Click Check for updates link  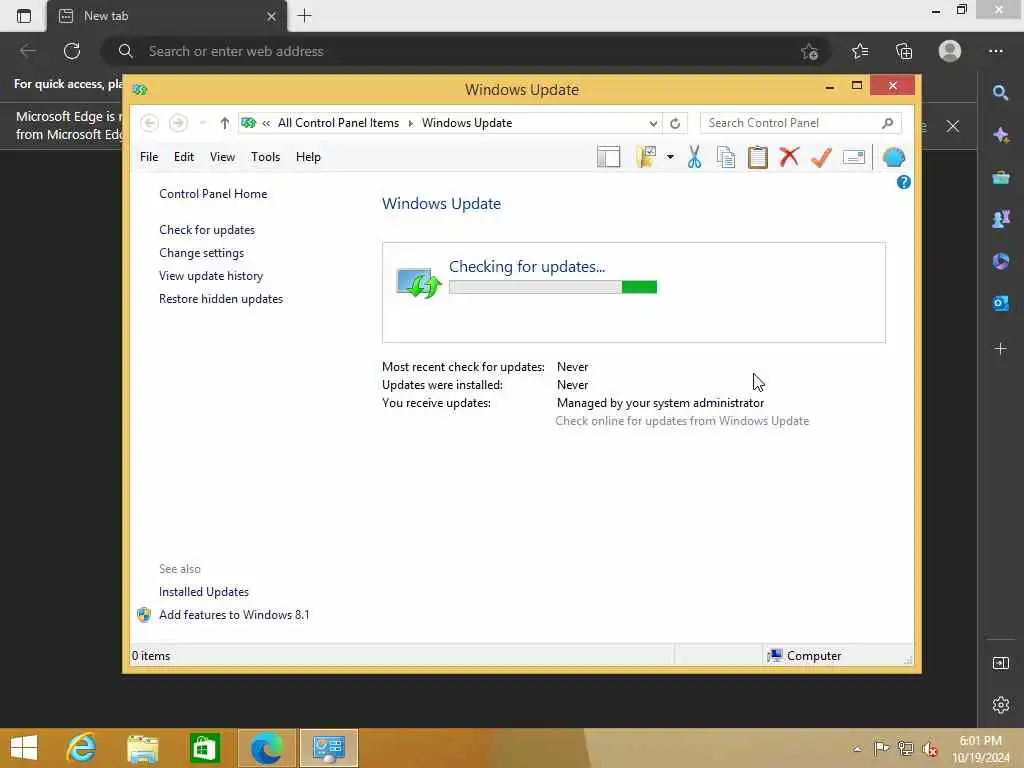[x=207, y=230]
